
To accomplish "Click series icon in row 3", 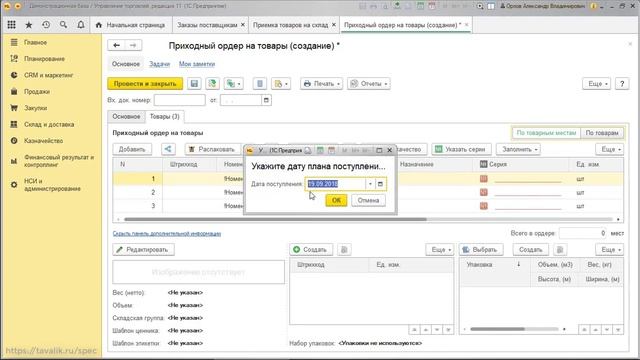I will click(484, 206).
